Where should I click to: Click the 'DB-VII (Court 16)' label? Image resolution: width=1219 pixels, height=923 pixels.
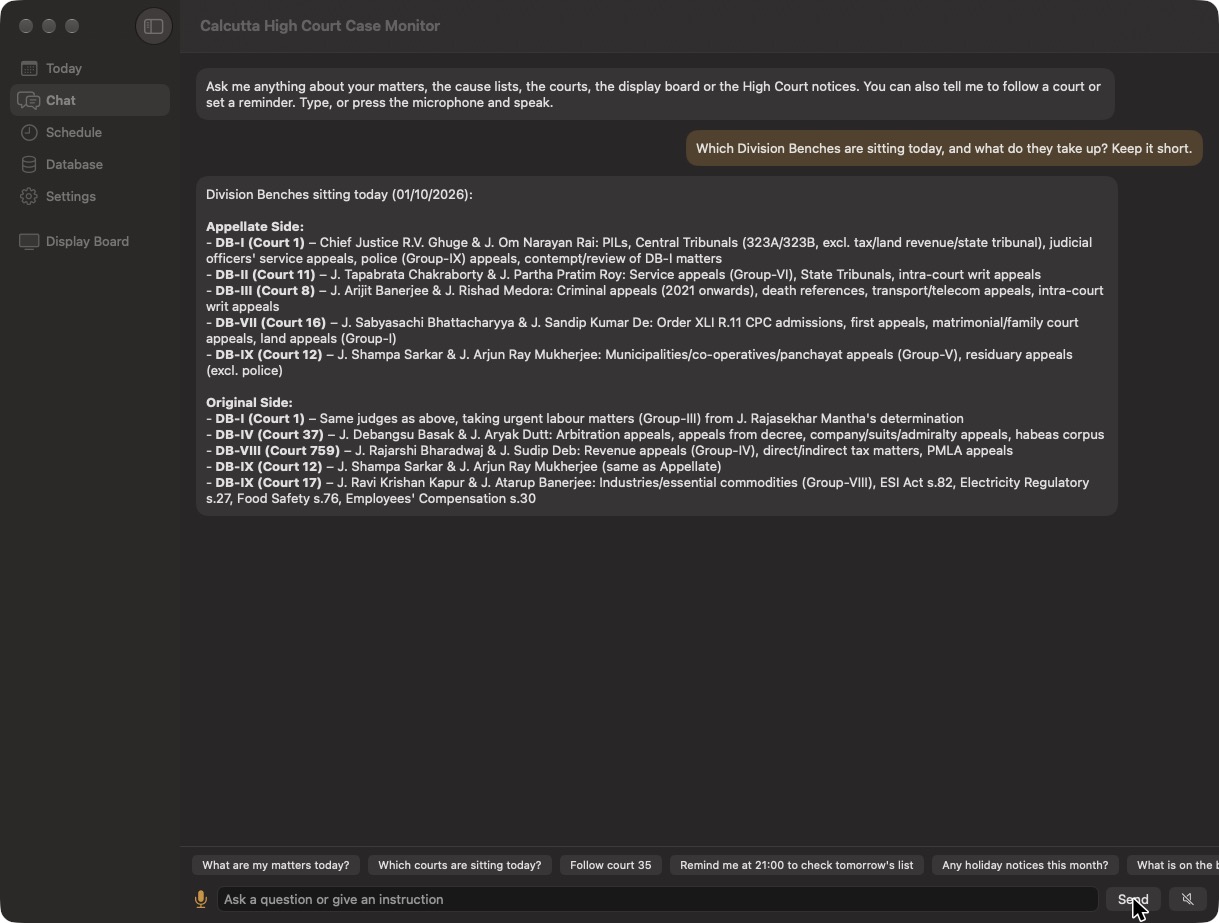(x=270, y=323)
